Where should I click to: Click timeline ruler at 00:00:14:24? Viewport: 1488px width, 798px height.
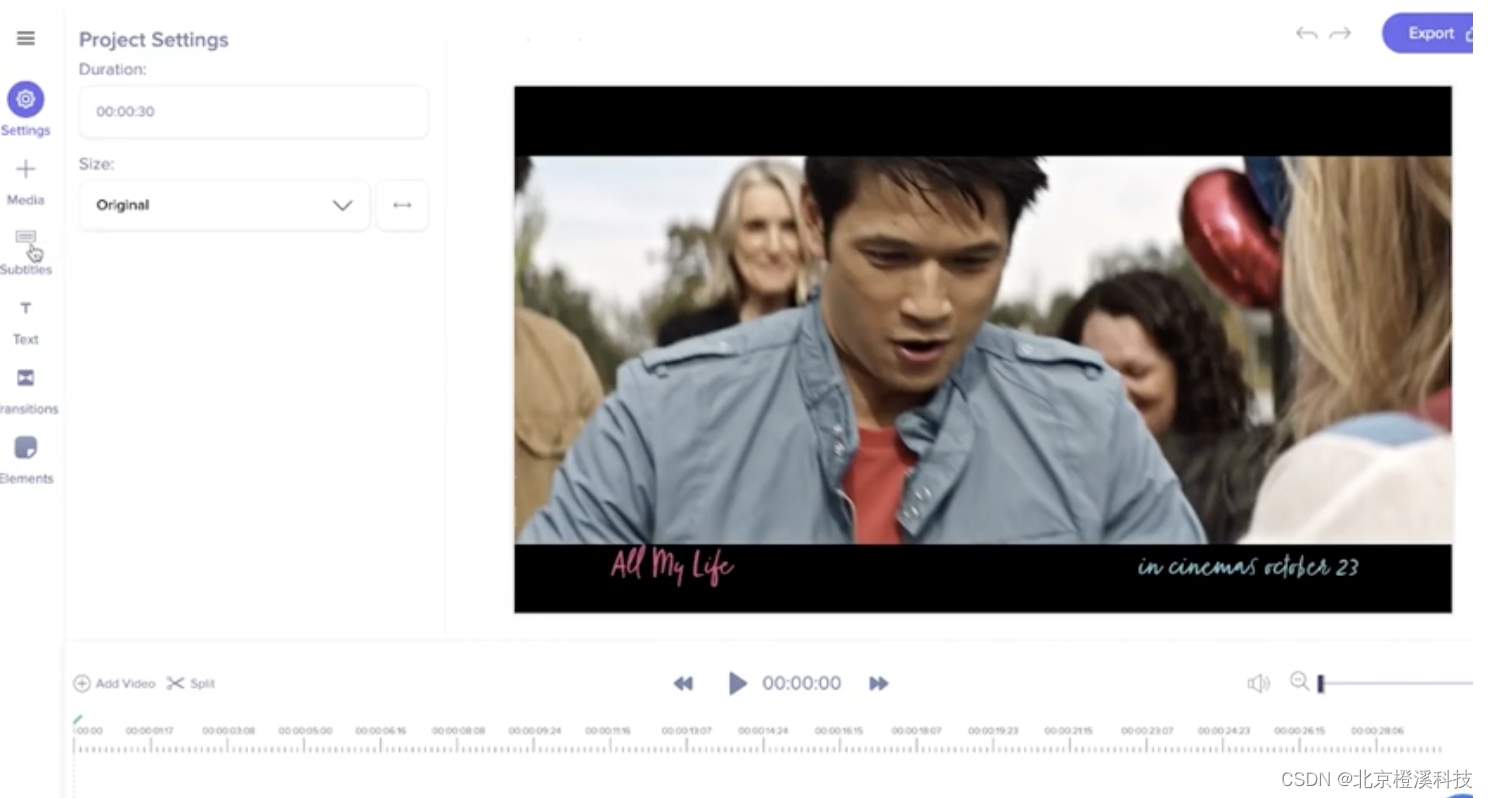point(763,731)
